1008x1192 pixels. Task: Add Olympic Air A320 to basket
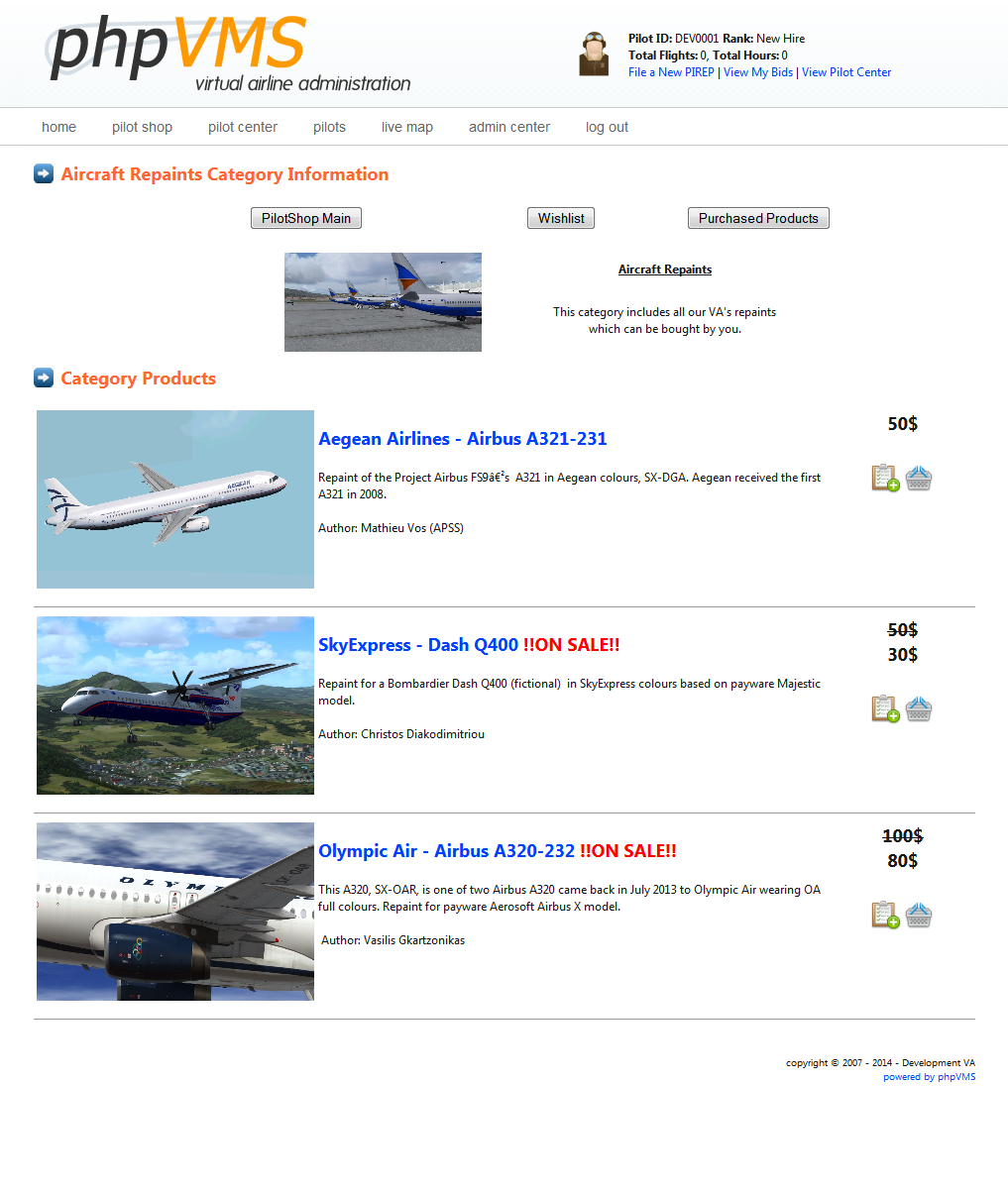(x=919, y=915)
